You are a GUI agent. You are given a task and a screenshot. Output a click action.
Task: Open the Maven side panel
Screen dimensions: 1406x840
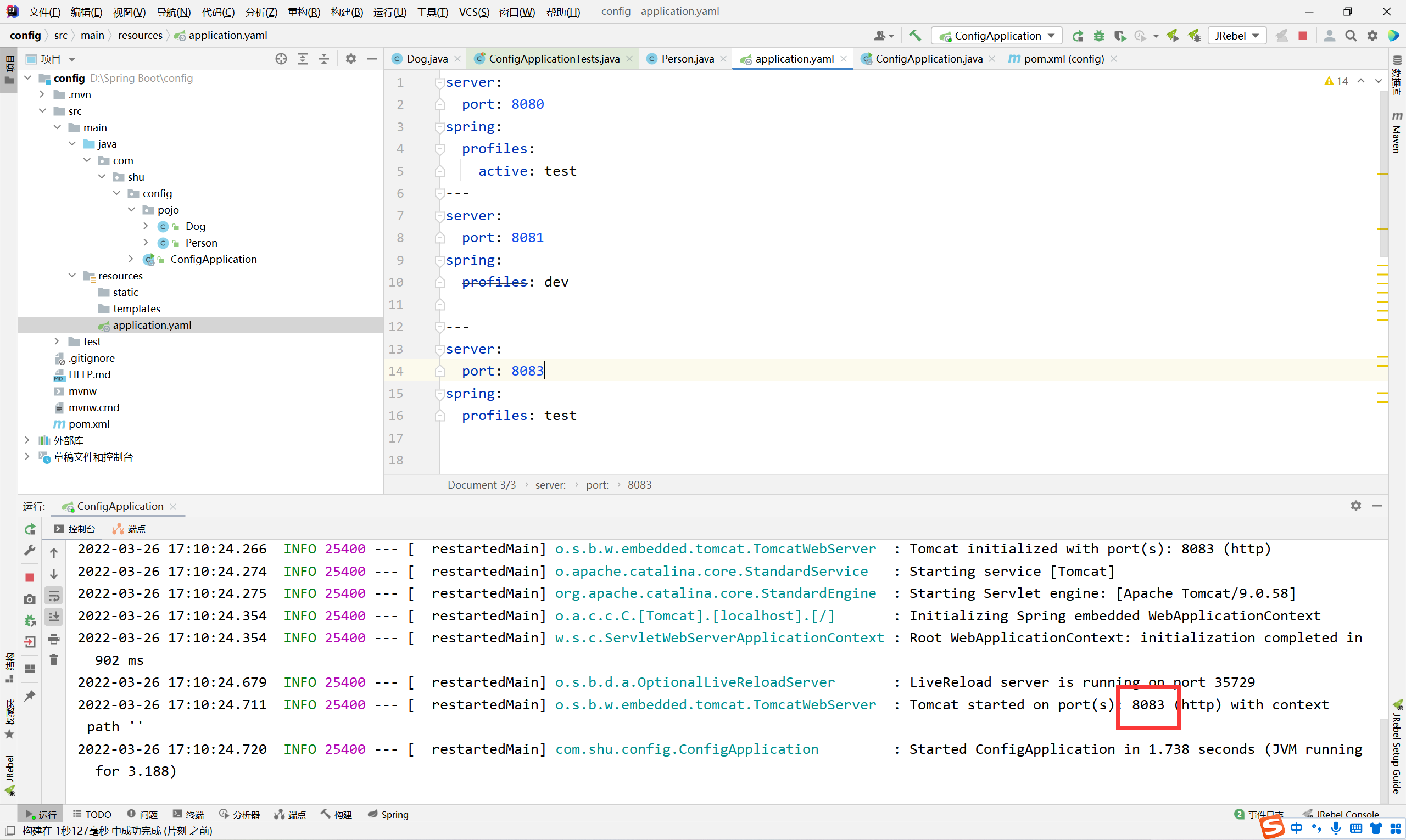tap(1396, 132)
